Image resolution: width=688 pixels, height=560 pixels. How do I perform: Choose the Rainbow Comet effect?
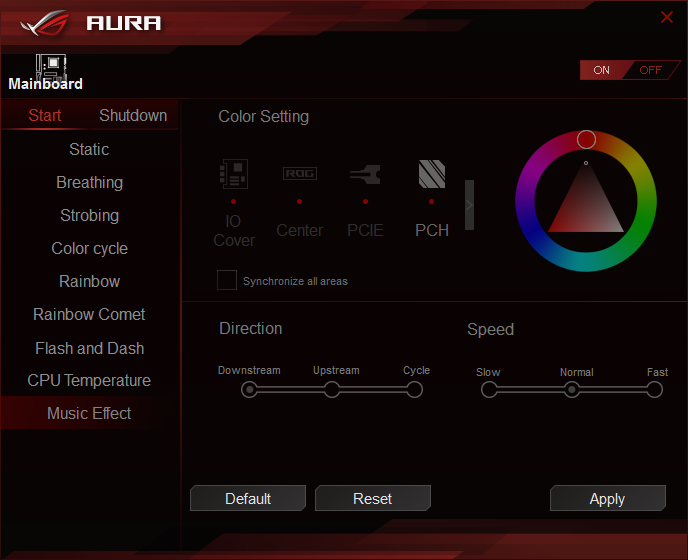[x=89, y=314]
